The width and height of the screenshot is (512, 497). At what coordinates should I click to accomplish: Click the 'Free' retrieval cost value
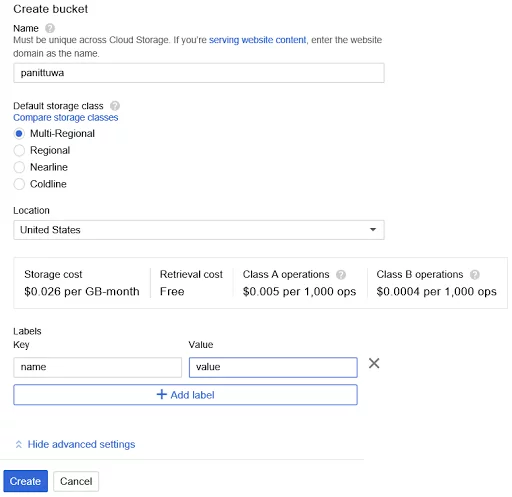(x=172, y=292)
